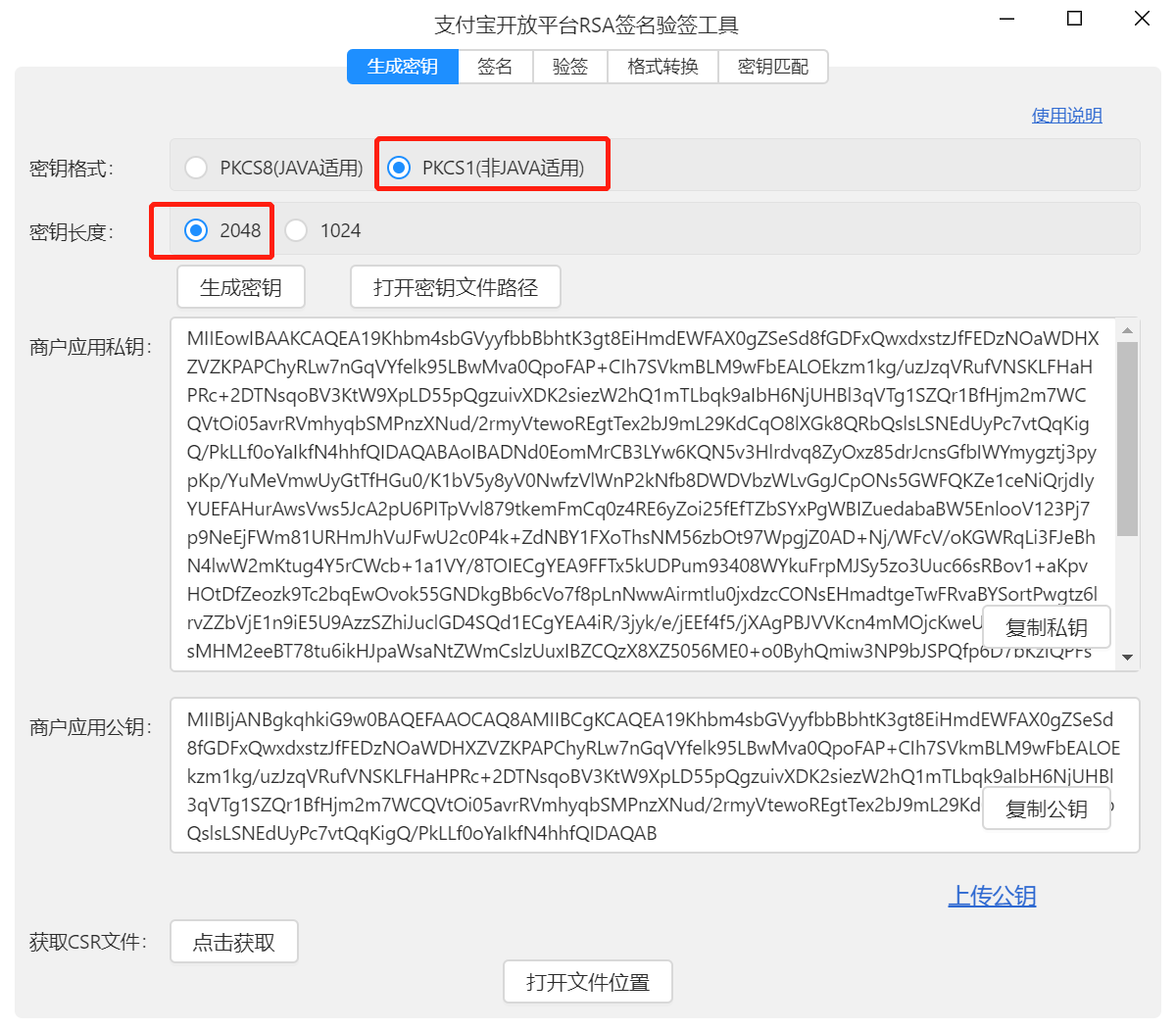
Task: Switch to the 生成密钥 tab
Action: click(x=403, y=67)
